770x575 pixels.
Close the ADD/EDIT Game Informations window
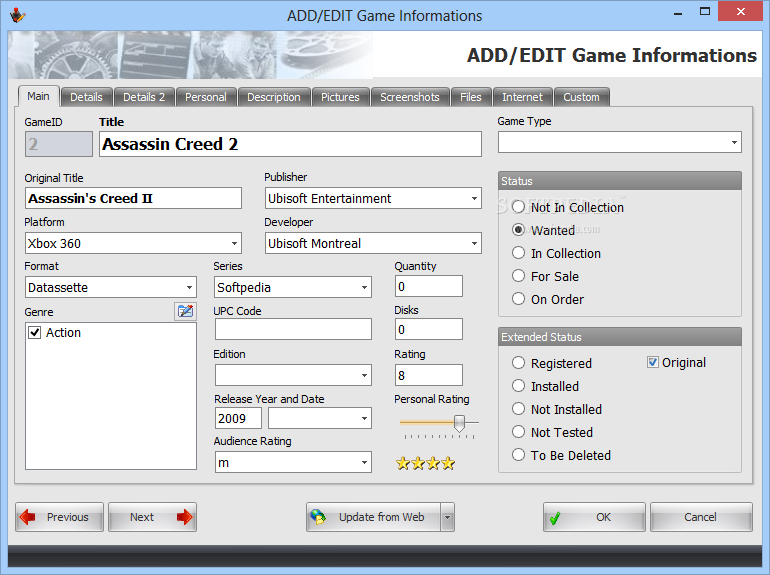click(x=741, y=12)
